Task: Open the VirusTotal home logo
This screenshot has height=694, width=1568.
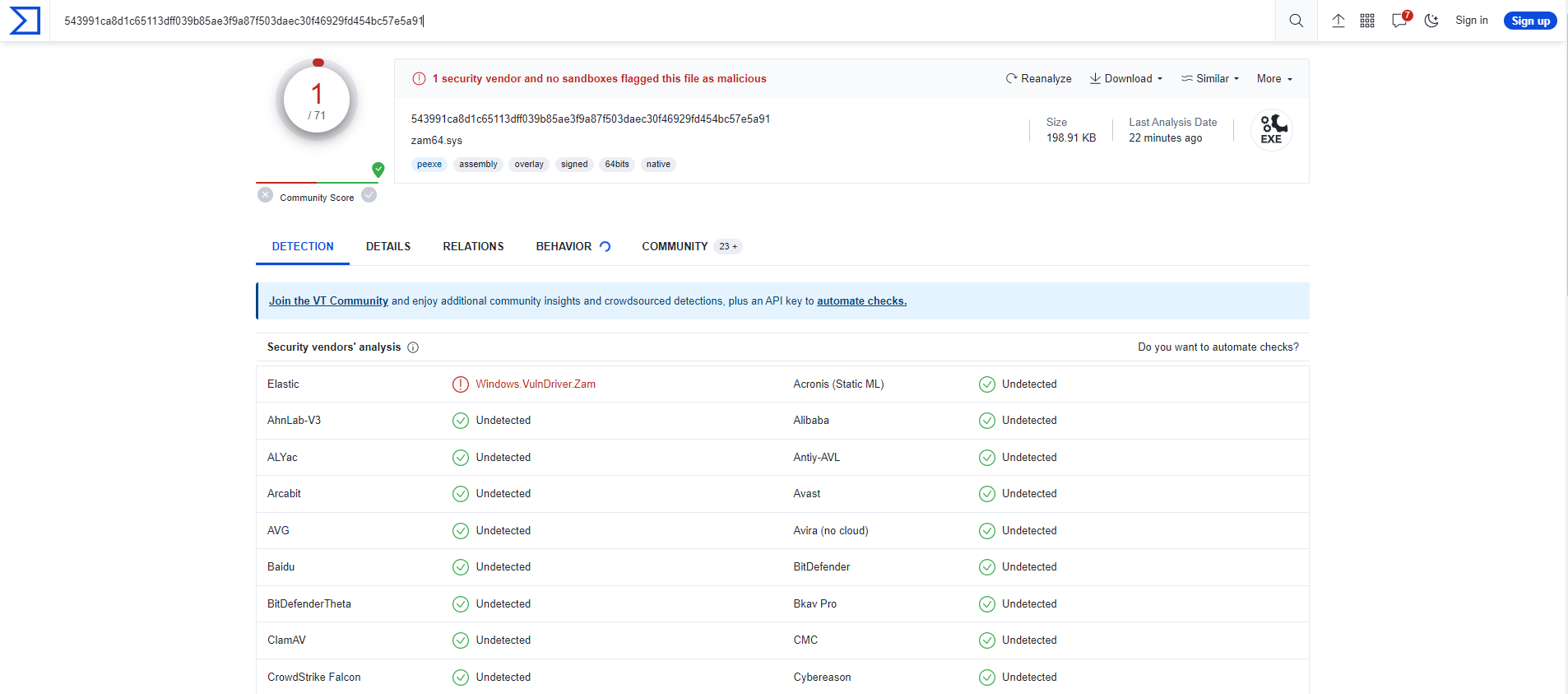Action: point(25,21)
